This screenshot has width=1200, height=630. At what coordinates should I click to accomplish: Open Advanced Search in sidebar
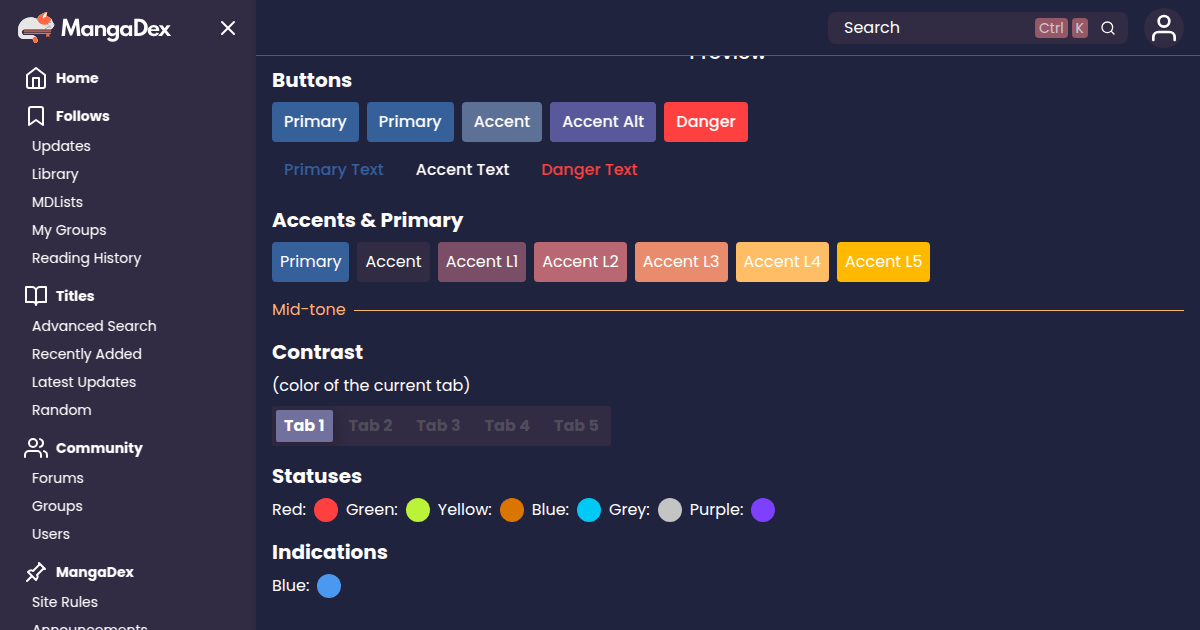[x=94, y=326]
